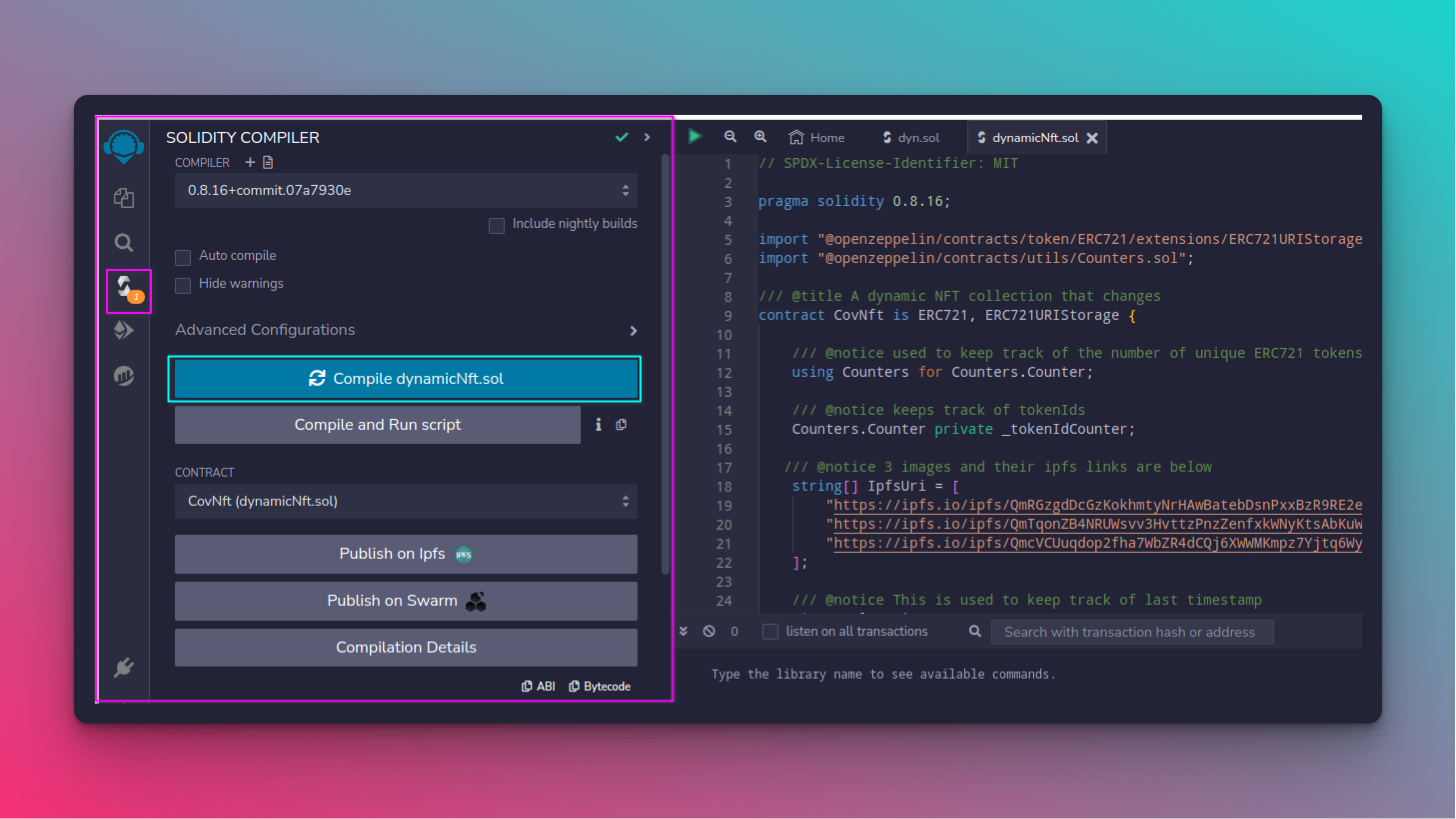
Task: Click '@notice keeps track of tokenIds' comment
Action: [938, 410]
